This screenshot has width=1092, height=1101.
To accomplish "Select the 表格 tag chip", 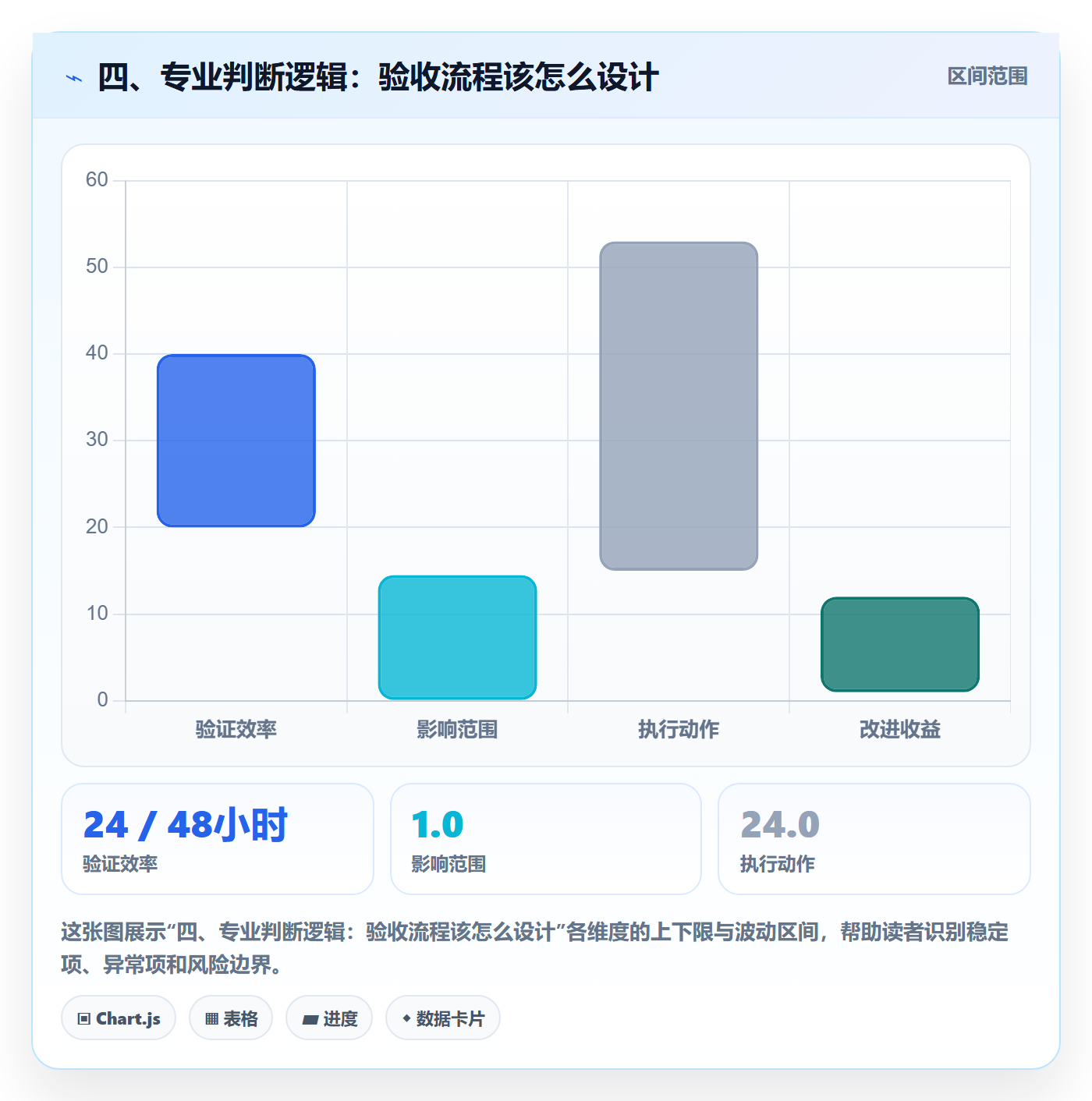I will 231,1018.
